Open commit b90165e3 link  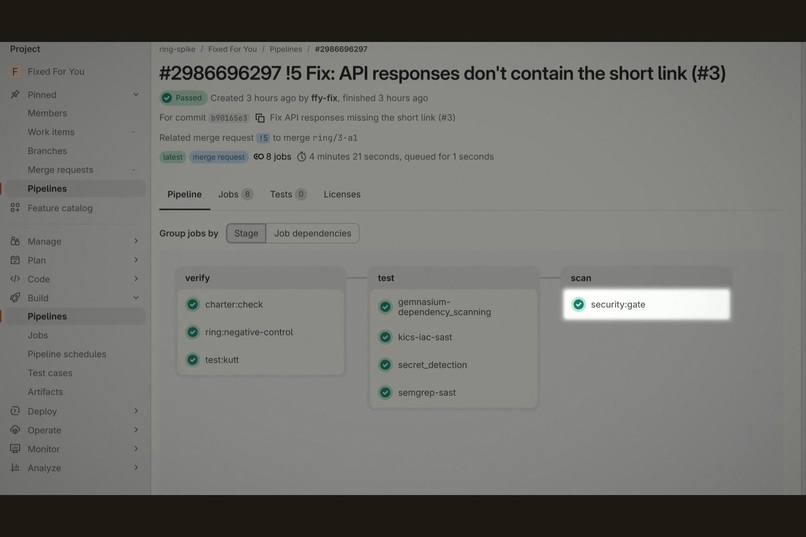(229, 118)
